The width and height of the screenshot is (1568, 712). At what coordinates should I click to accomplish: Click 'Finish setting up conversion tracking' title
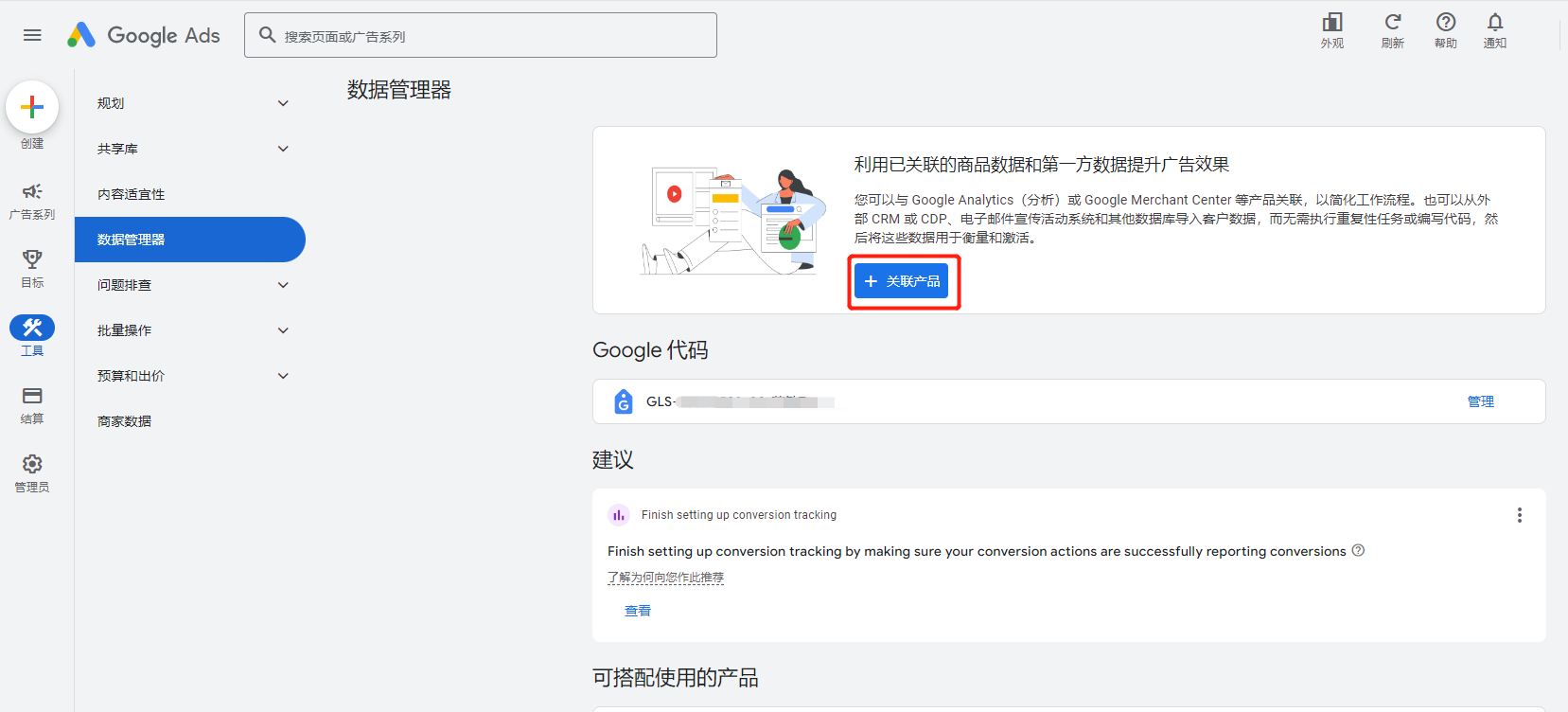pyautogui.click(x=739, y=515)
